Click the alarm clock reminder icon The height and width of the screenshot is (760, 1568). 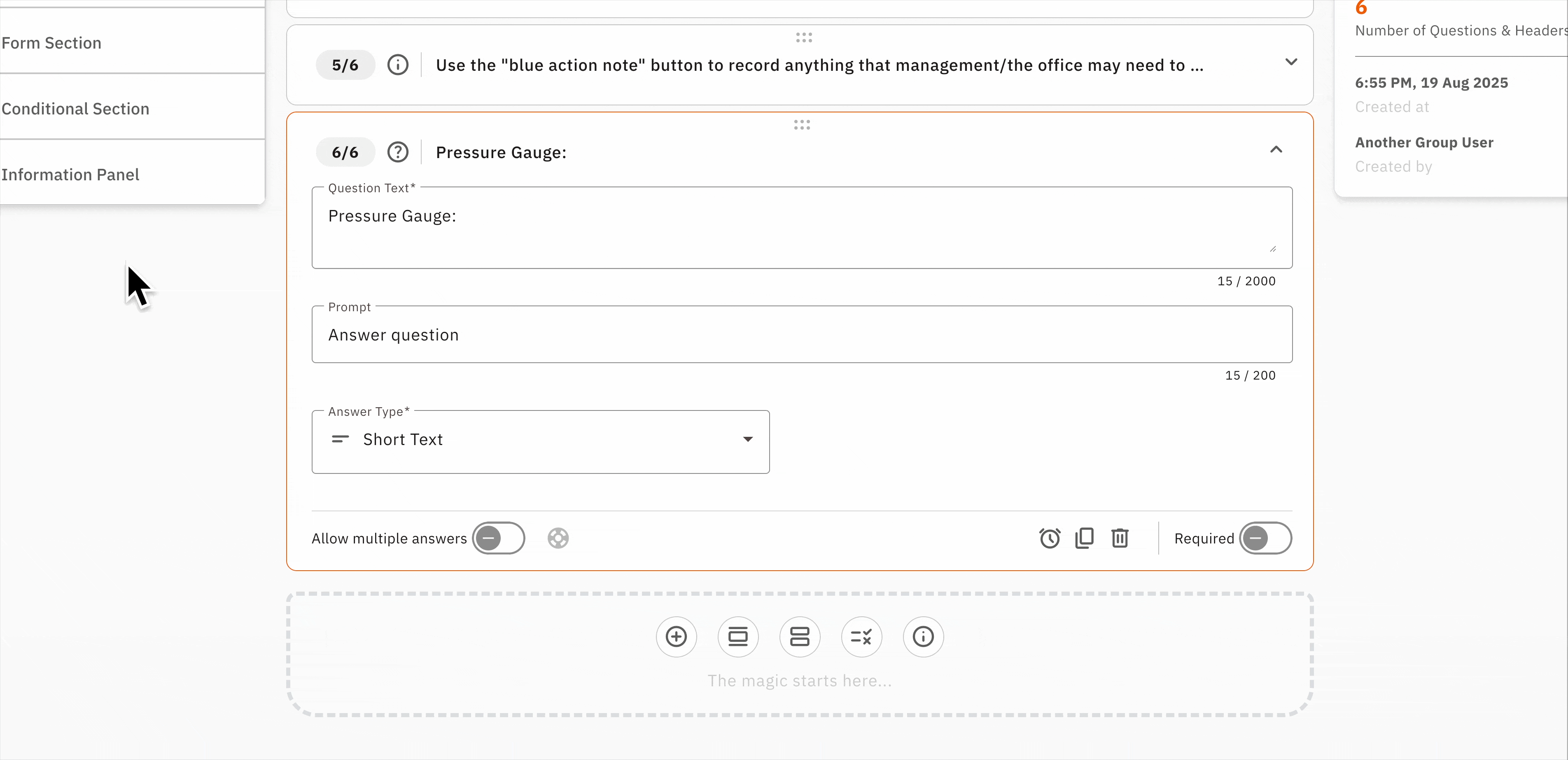tap(1050, 538)
